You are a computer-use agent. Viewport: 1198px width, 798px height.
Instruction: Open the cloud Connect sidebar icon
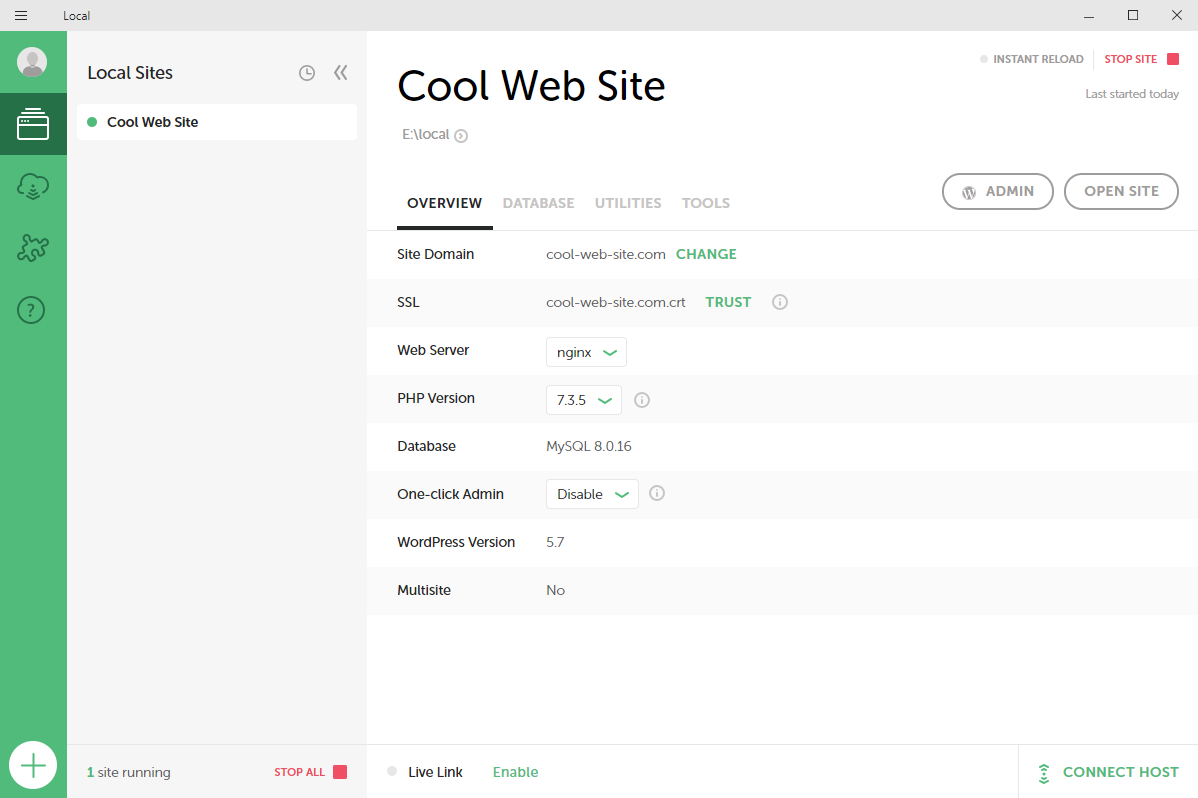(x=33, y=186)
